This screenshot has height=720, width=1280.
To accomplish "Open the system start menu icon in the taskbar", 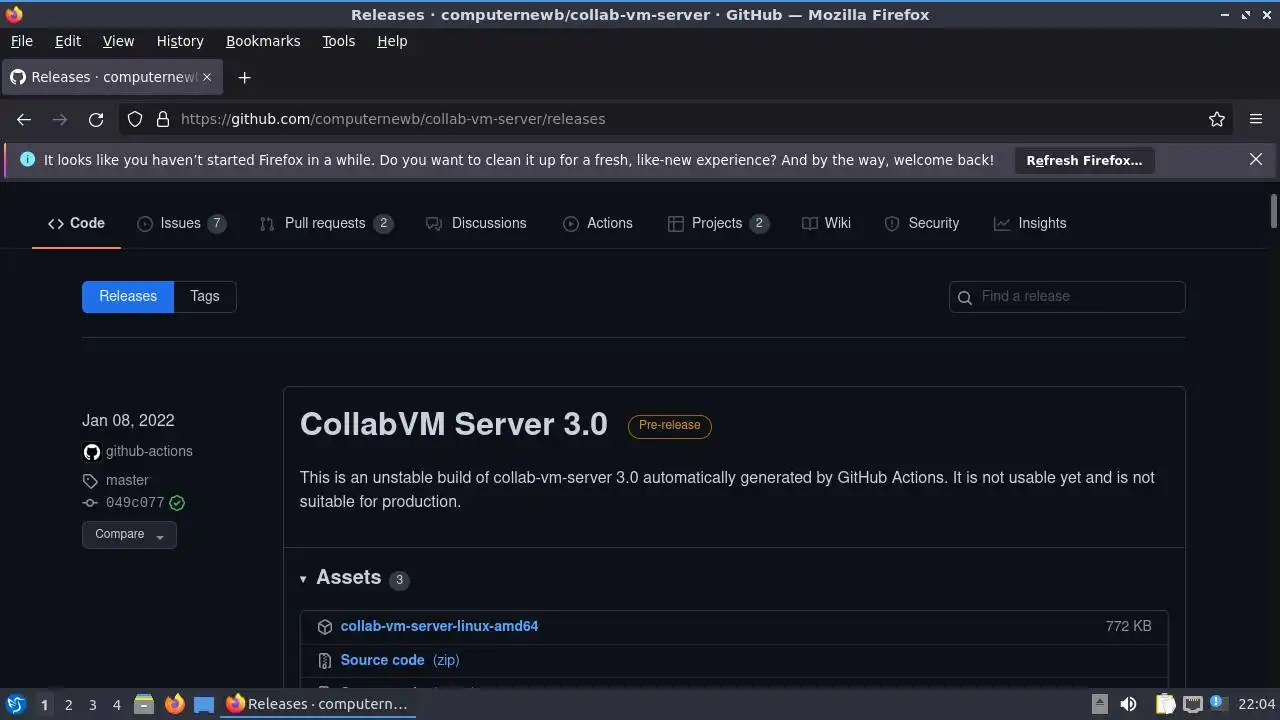I will (15, 704).
